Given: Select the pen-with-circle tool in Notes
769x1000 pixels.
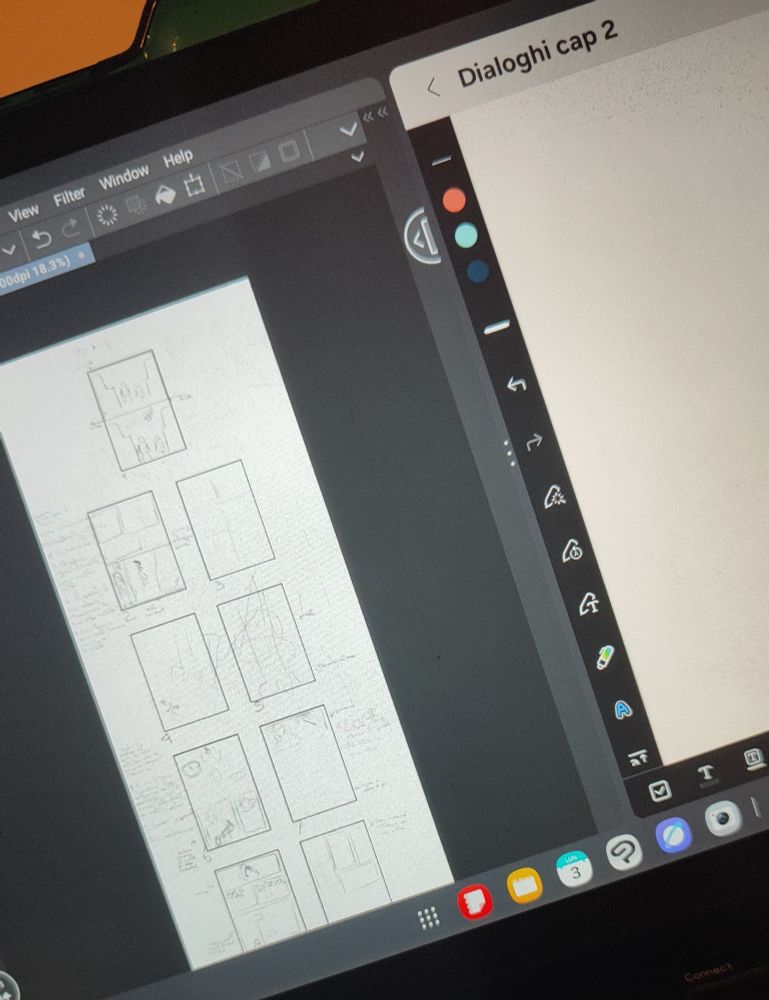Looking at the screenshot, I should 571,550.
